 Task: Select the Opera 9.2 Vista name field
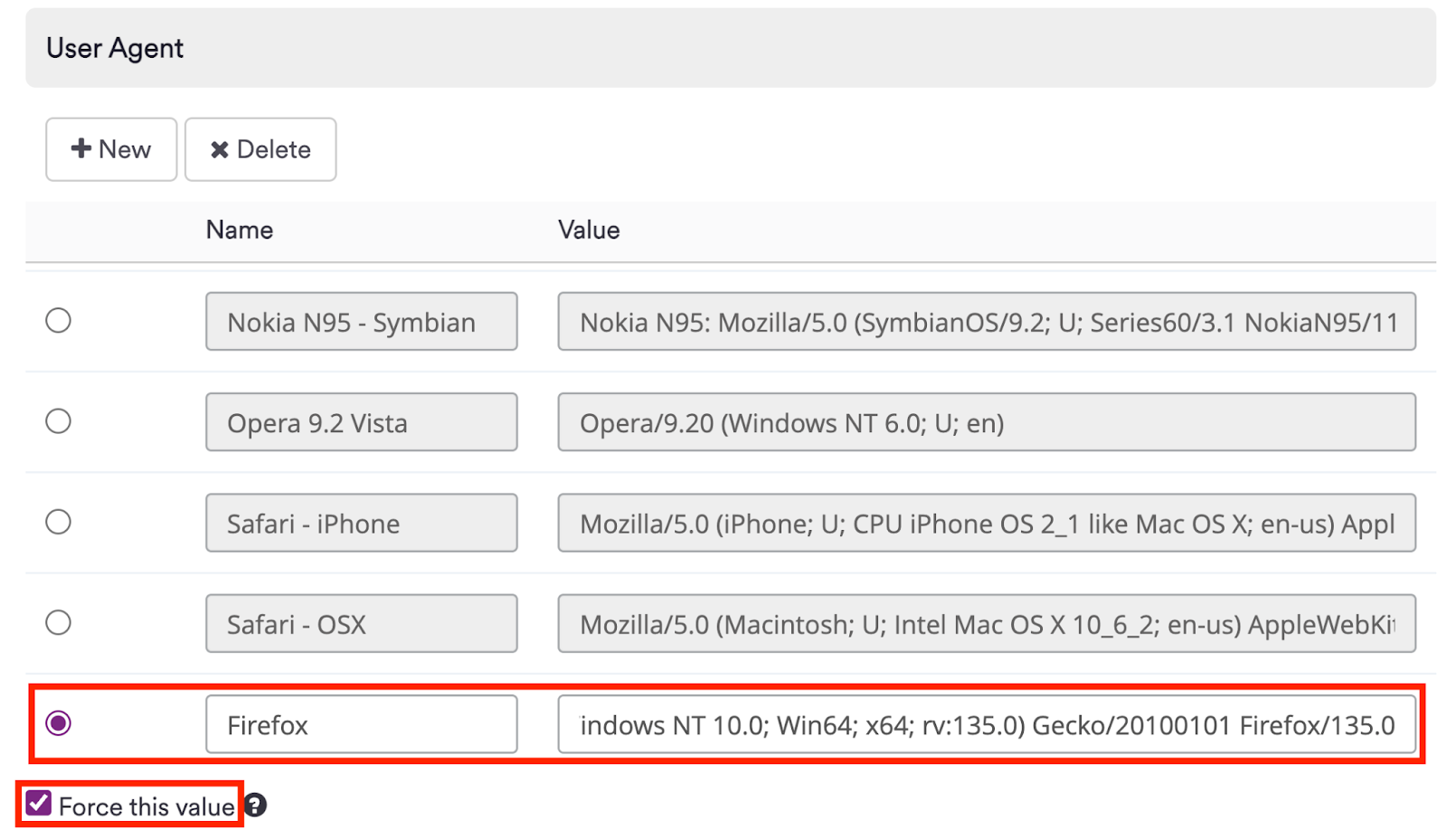tap(361, 421)
